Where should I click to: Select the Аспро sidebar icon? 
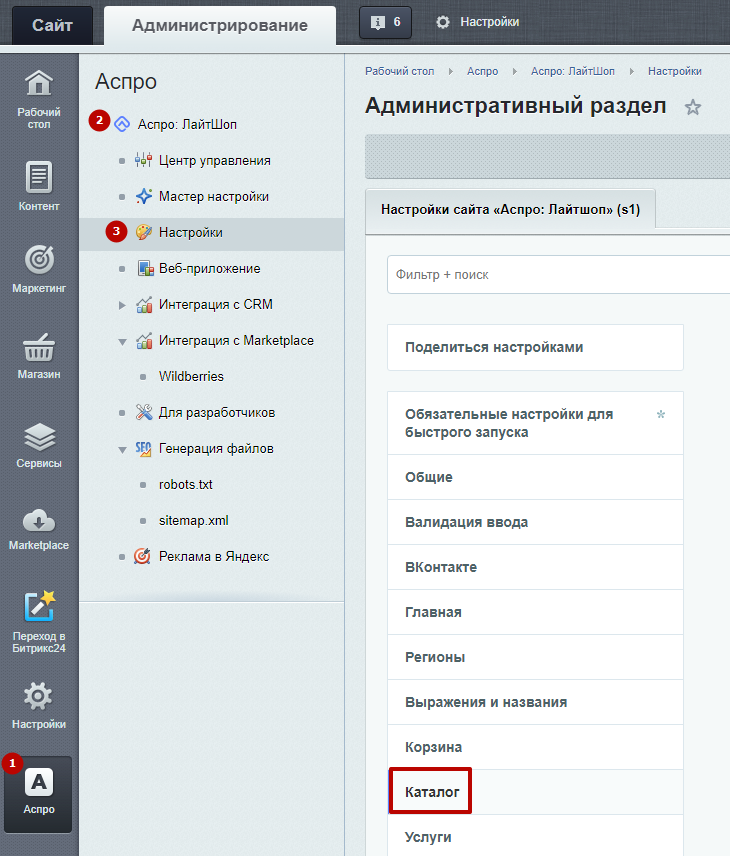coord(39,782)
